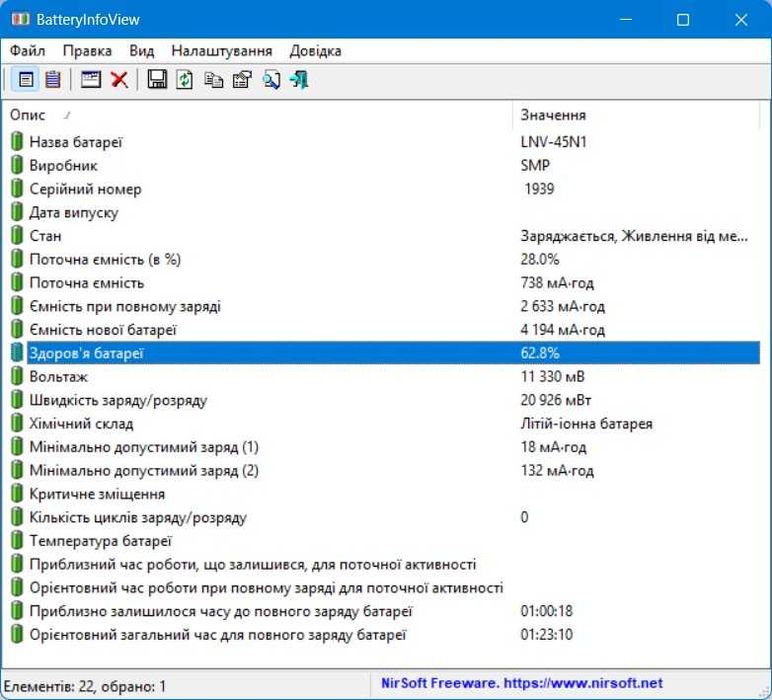Screen dimensions: 772x700
Task: Save selected items with the floppy disk icon
Action: coord(157,79)
